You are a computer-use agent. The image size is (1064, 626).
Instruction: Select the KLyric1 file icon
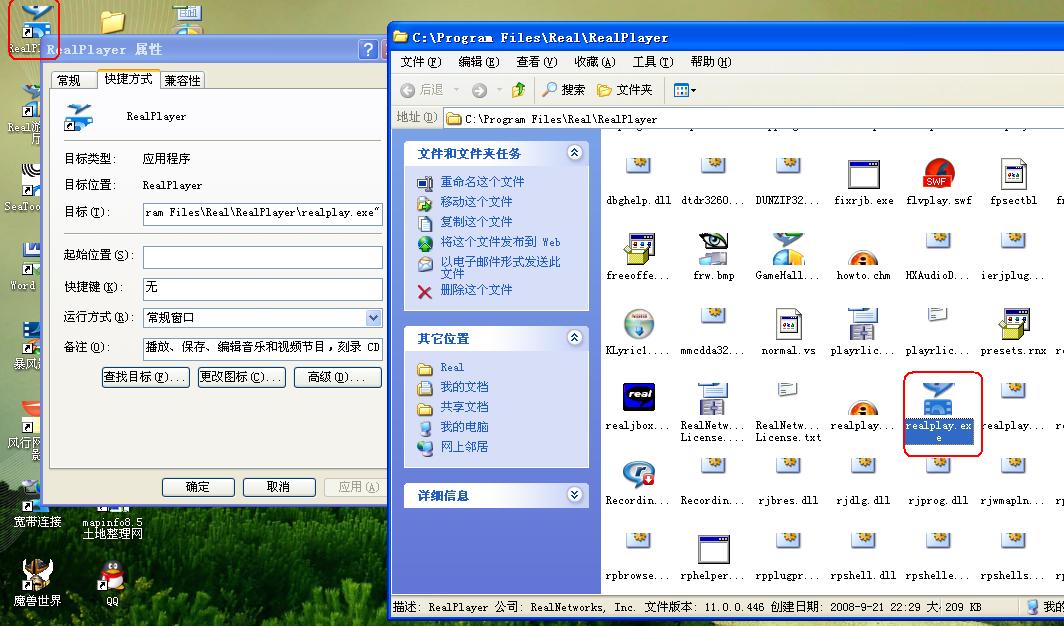click(x=638, y=324)
